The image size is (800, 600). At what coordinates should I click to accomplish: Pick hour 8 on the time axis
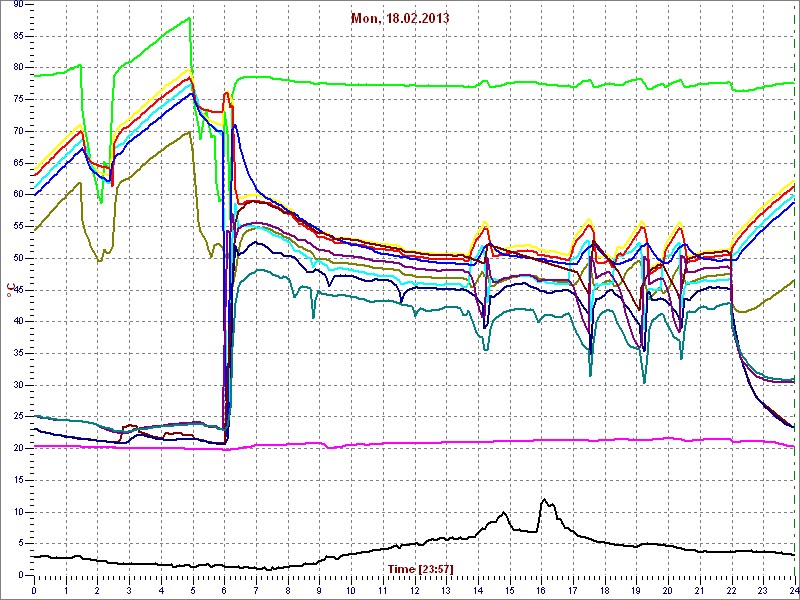tap(288, 590)
